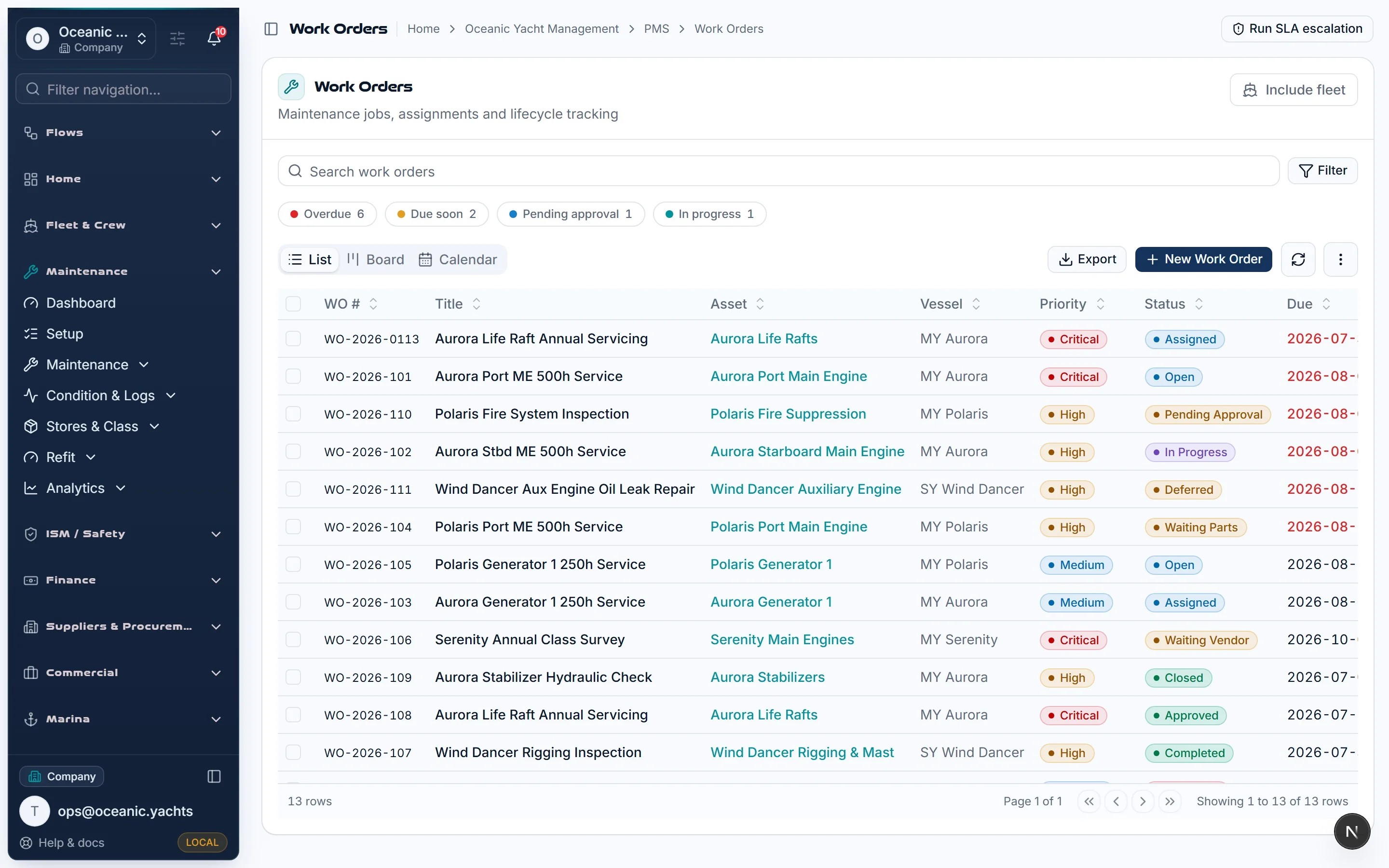Sort by WO # column arrows
The image size is (1389, 868).
(x=373, y=304)
